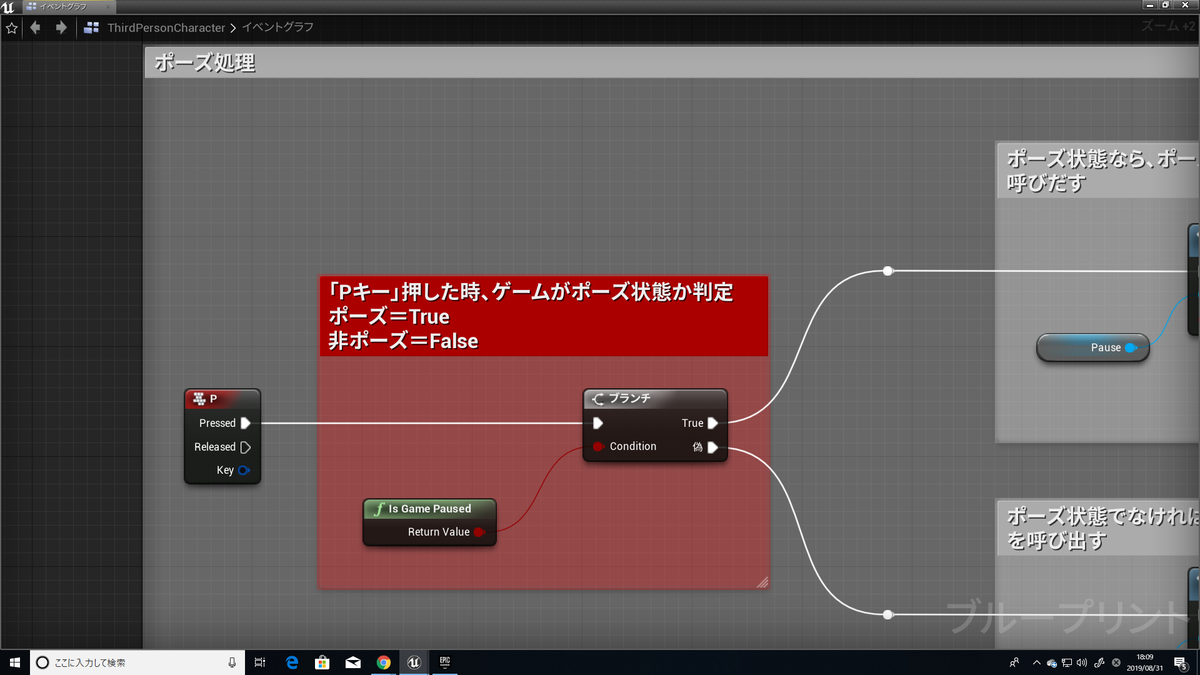The height and width of the screenshot is (675, 1200).
Task: Open Microsoft Edge from the taskbar
Action: pos(291,662)
